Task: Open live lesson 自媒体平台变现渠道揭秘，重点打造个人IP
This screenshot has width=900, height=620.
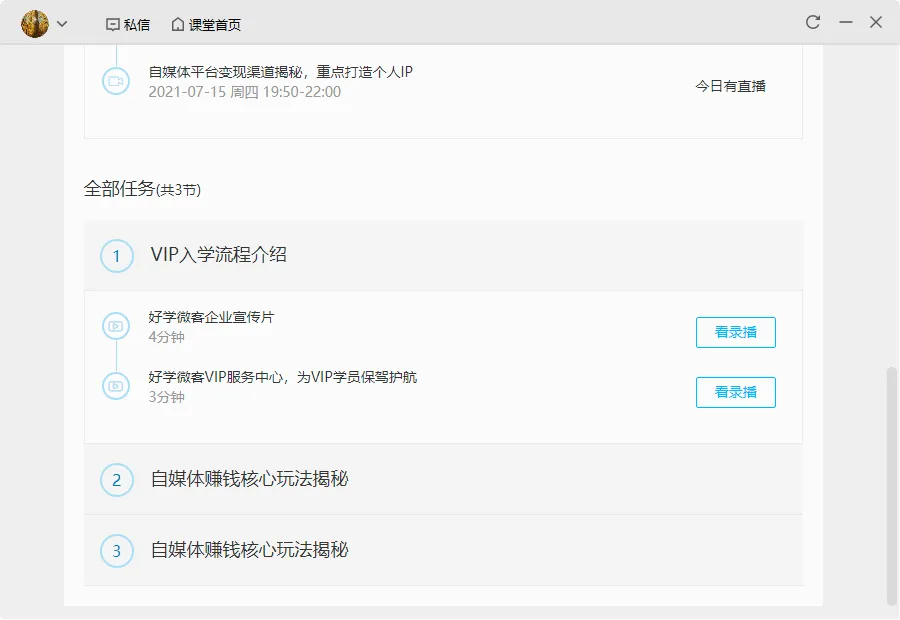Action: [x=281, y=72]
